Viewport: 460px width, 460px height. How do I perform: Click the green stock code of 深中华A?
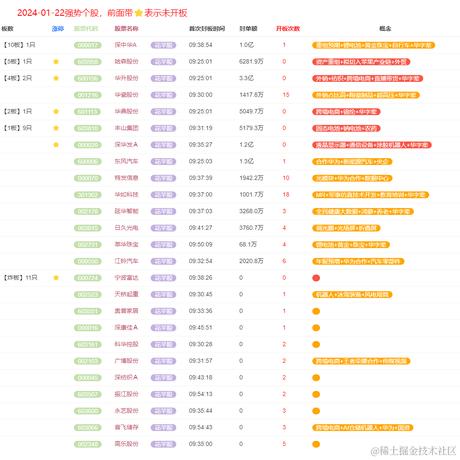[x=88, y=45]
